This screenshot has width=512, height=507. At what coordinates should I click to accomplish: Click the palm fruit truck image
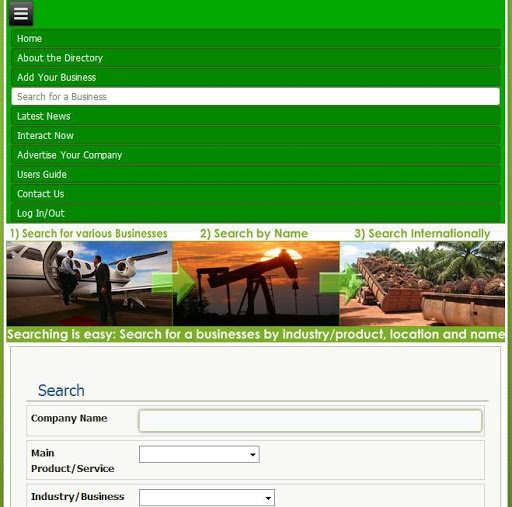click(x=422, y=283)
